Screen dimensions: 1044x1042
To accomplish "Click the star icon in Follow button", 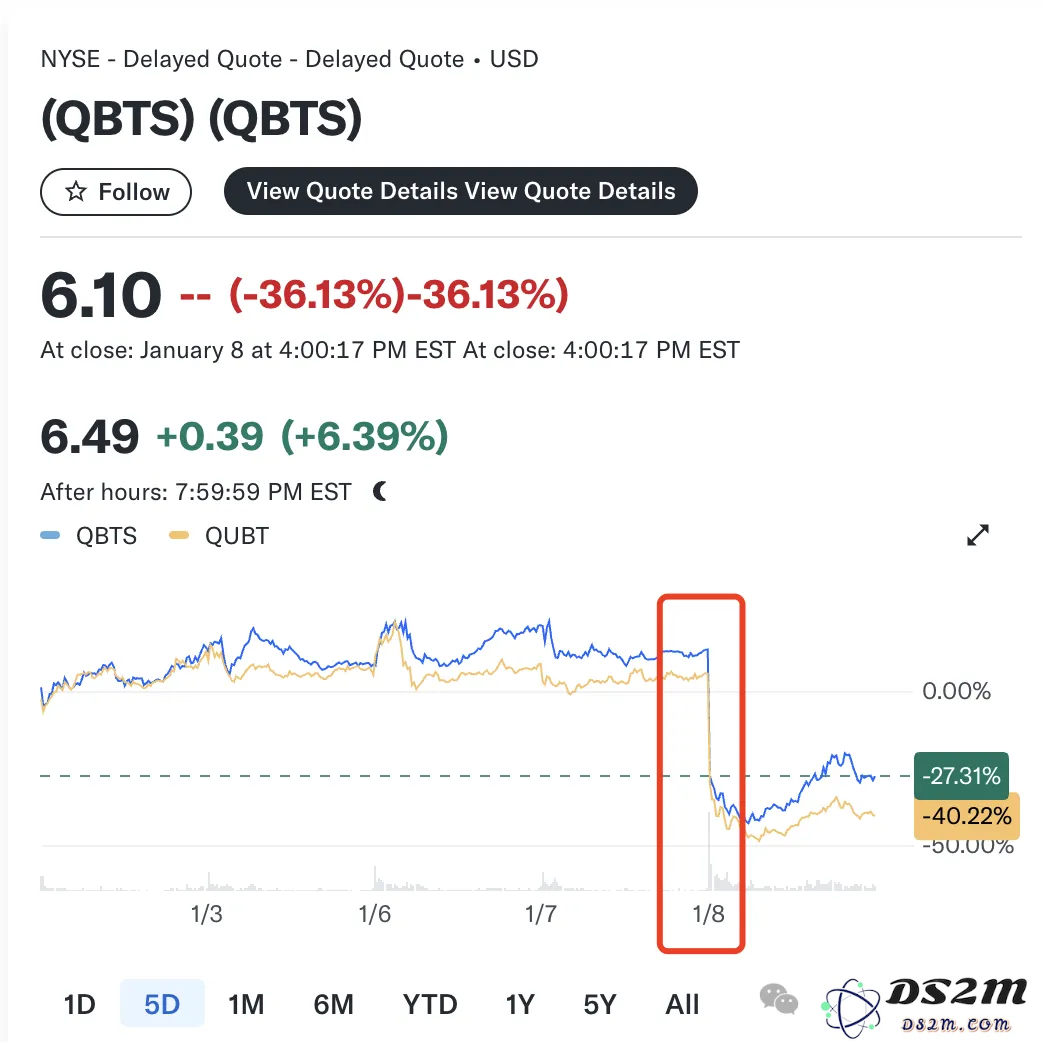I will (76, 192).
